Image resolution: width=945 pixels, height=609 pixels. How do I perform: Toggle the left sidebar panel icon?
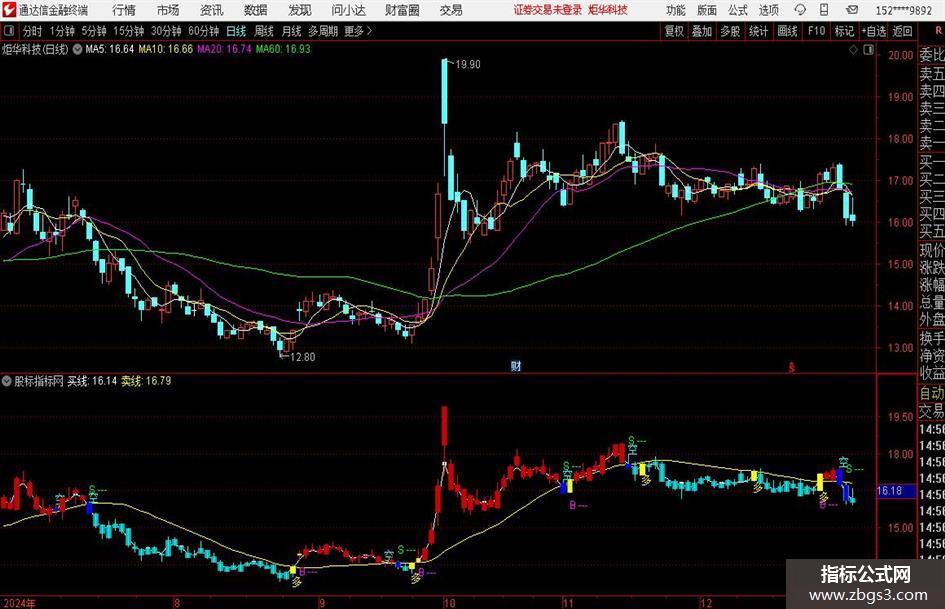8,31
